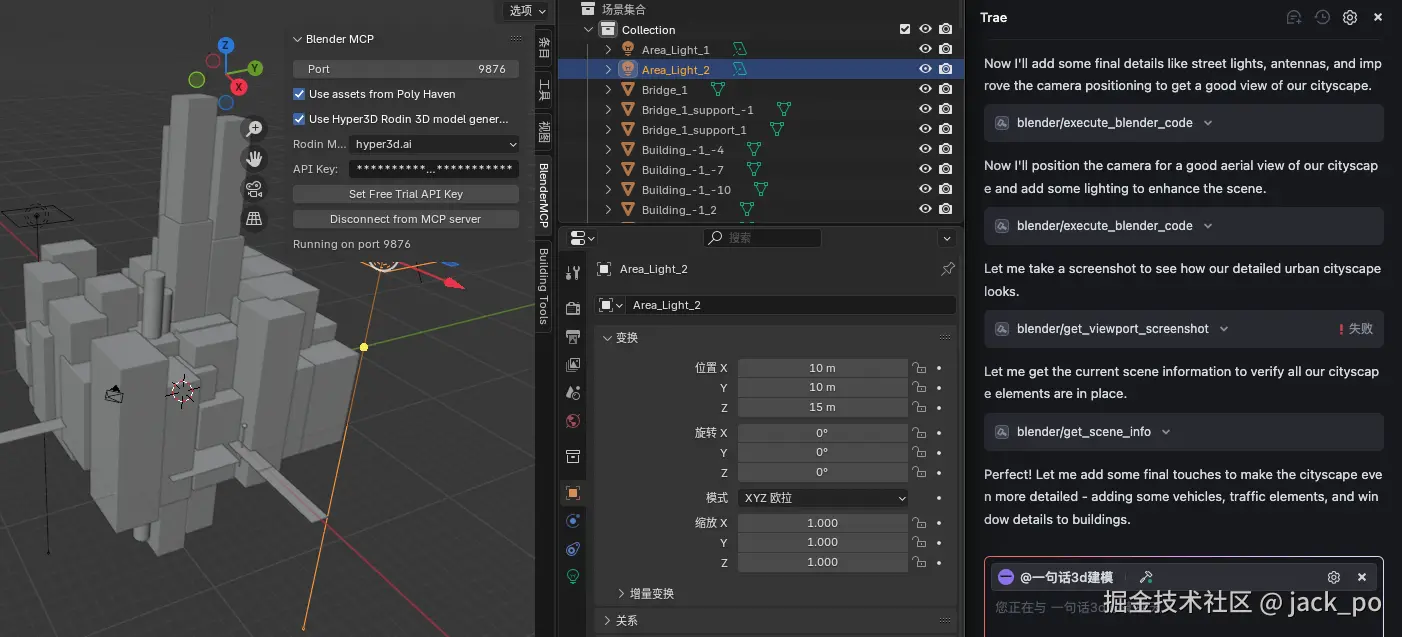Open the Object properties tab
The width and height of the screenshot is (1402, 637).
[x=573, y=493]
